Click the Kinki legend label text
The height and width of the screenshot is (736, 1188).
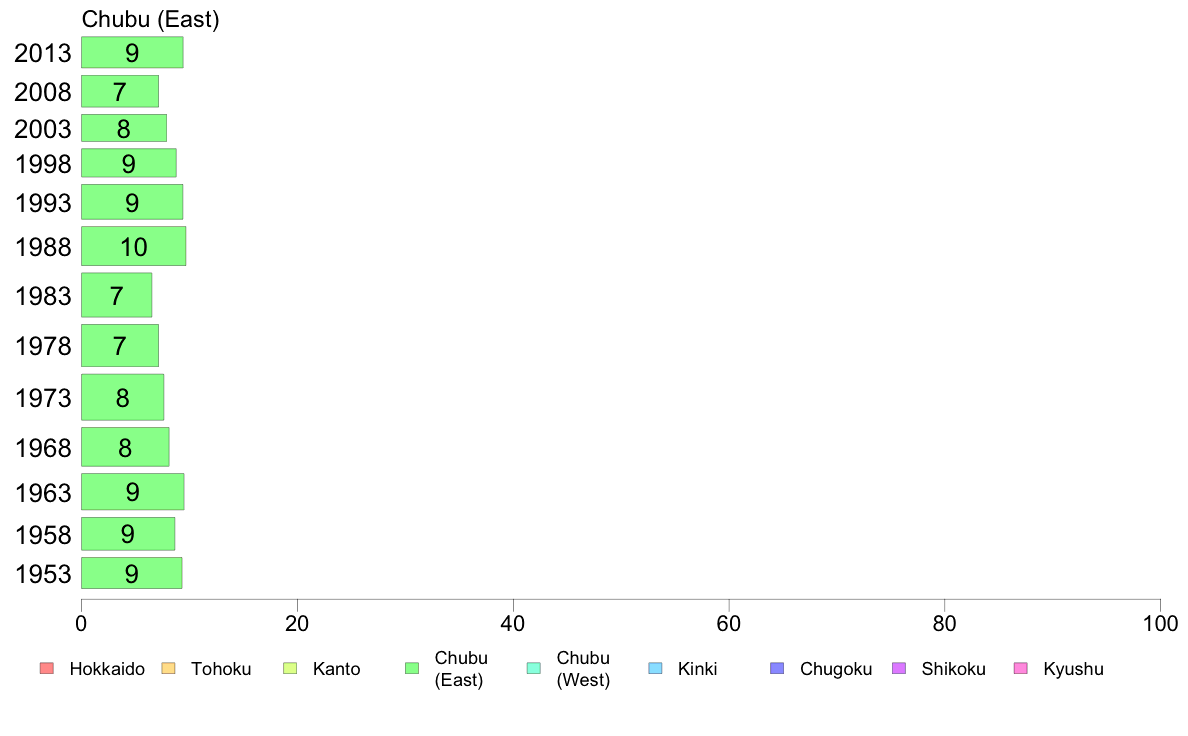(697, 669)
